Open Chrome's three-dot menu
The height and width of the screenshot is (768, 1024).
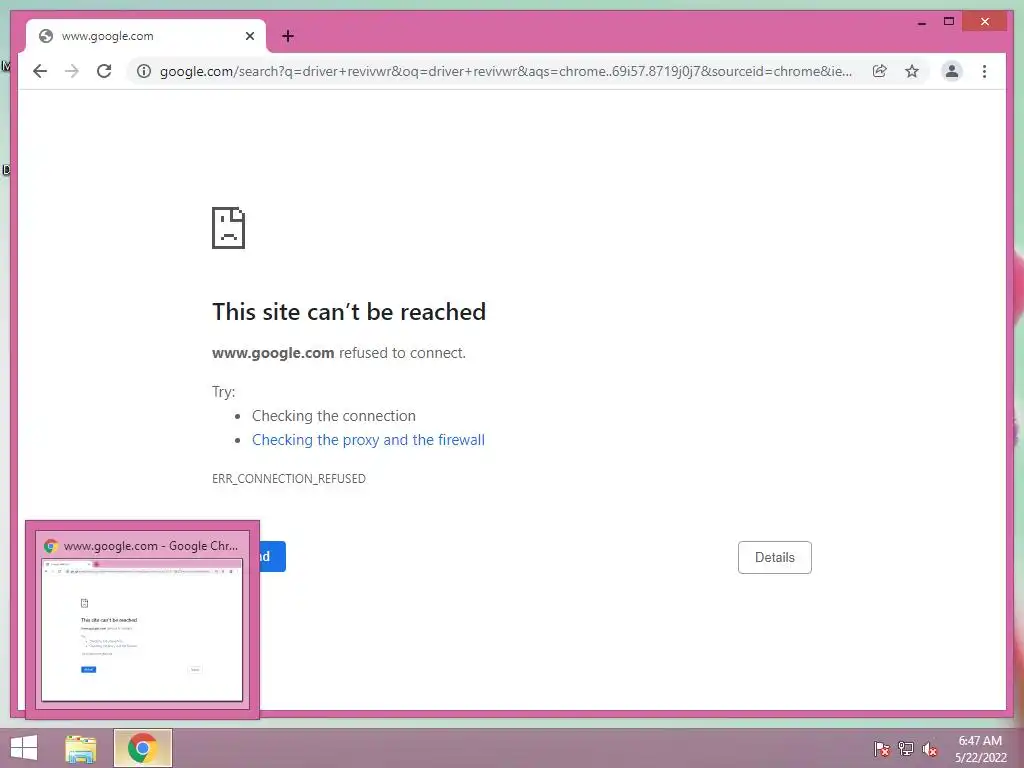(x=984, y=71)
